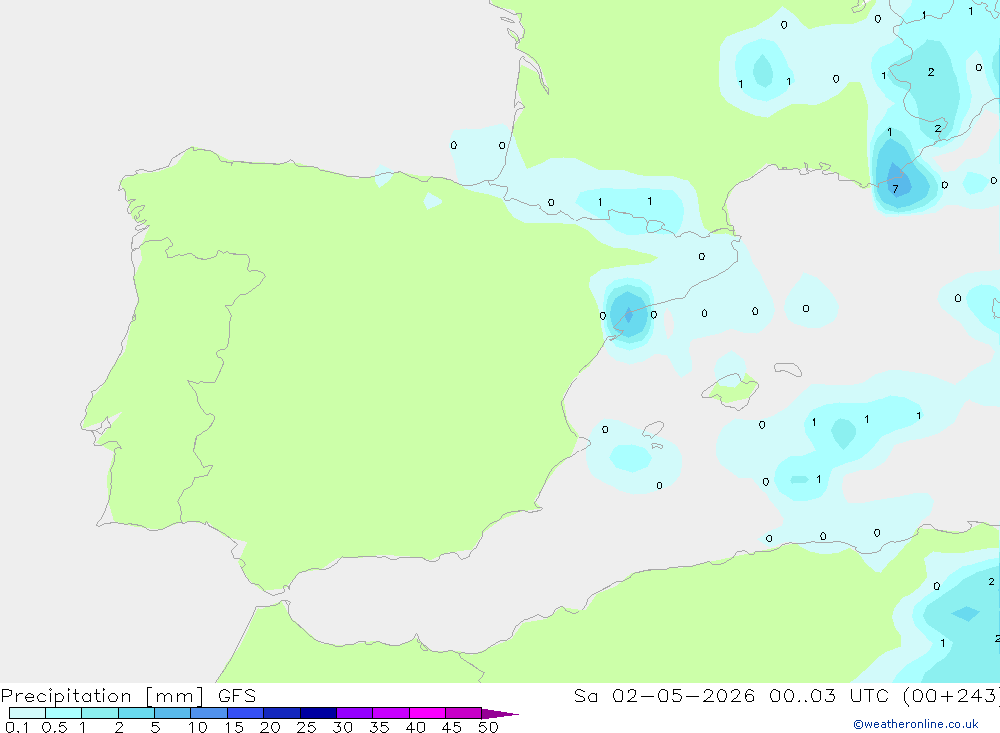Click the '0.5' legend scale label
Viewport: 1000px width, 733px height.
point(54,727)
